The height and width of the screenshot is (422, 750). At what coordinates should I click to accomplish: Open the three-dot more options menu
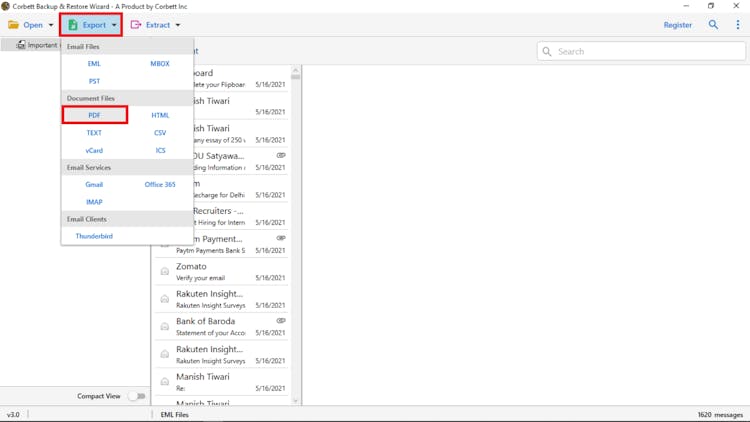click(x=738, y=24)
